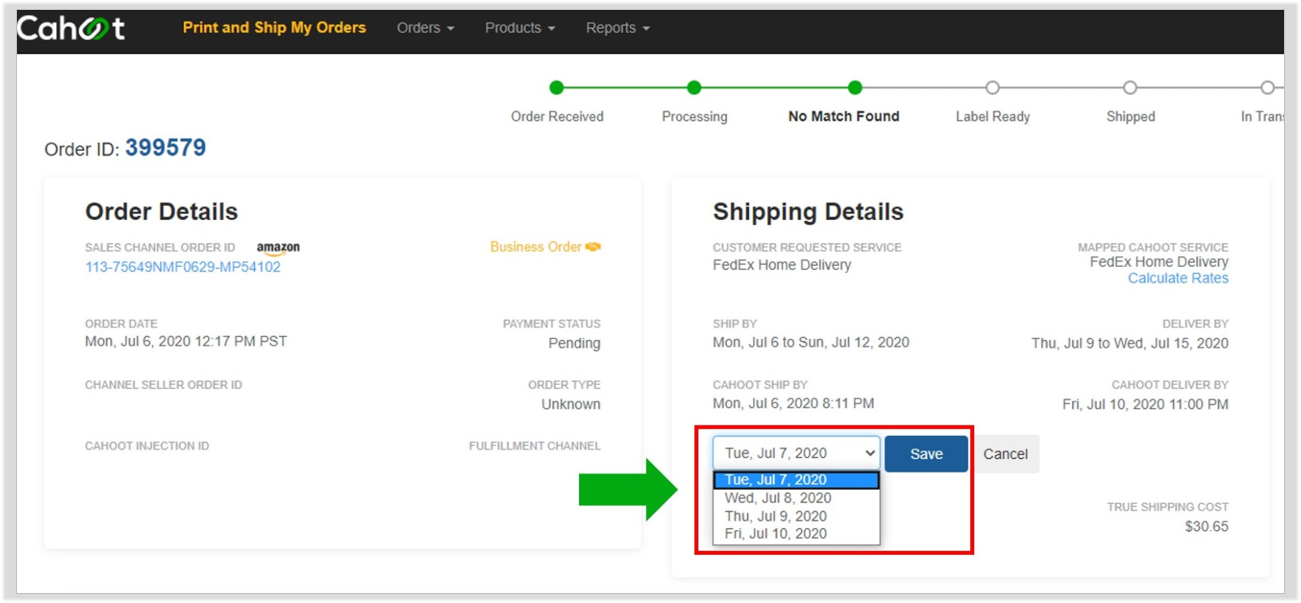Select Thu, Jul 9, 2020 option
The image size is (1301, 603).
[796, 516]
